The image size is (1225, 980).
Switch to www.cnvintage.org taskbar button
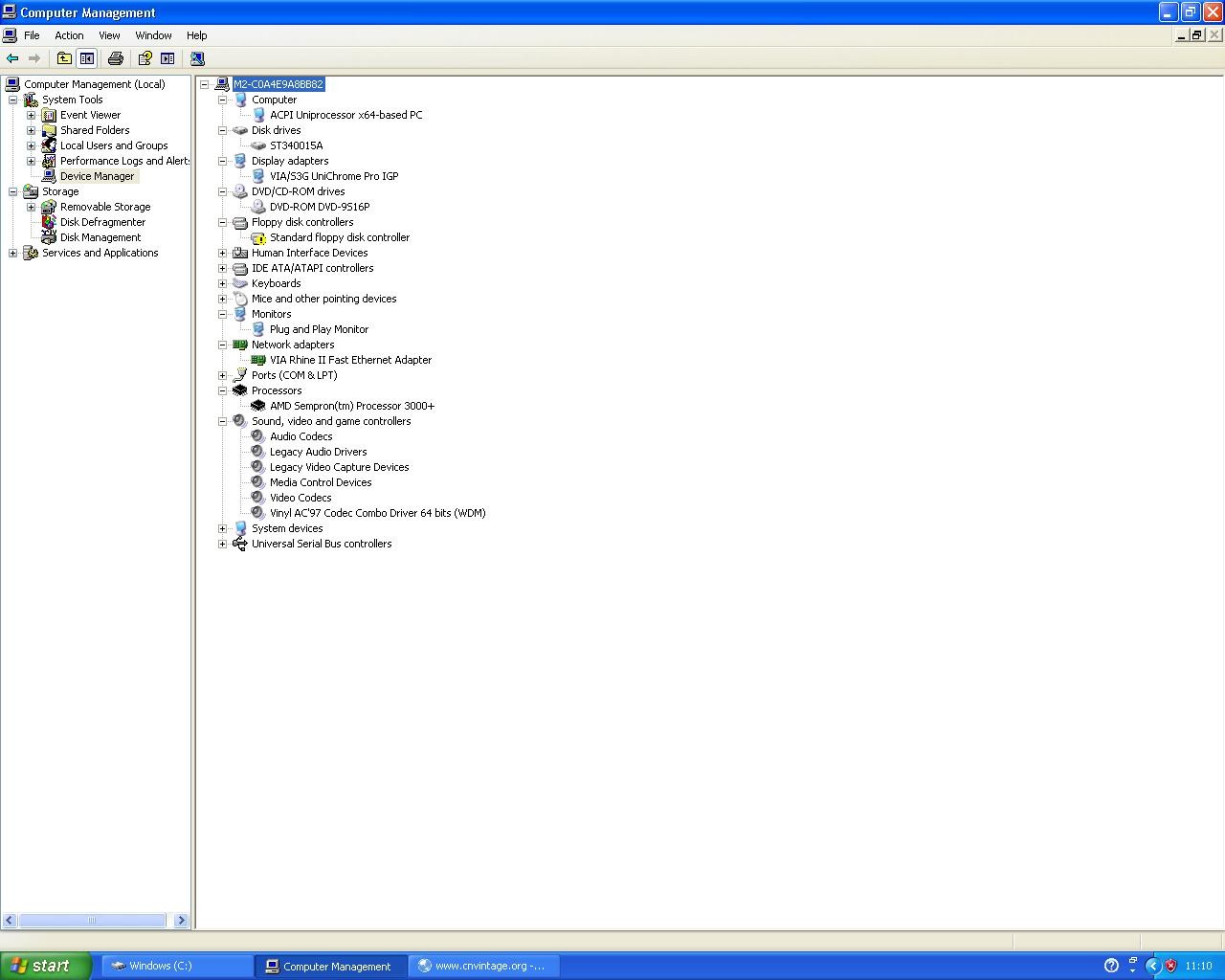(x=484, y=966)
